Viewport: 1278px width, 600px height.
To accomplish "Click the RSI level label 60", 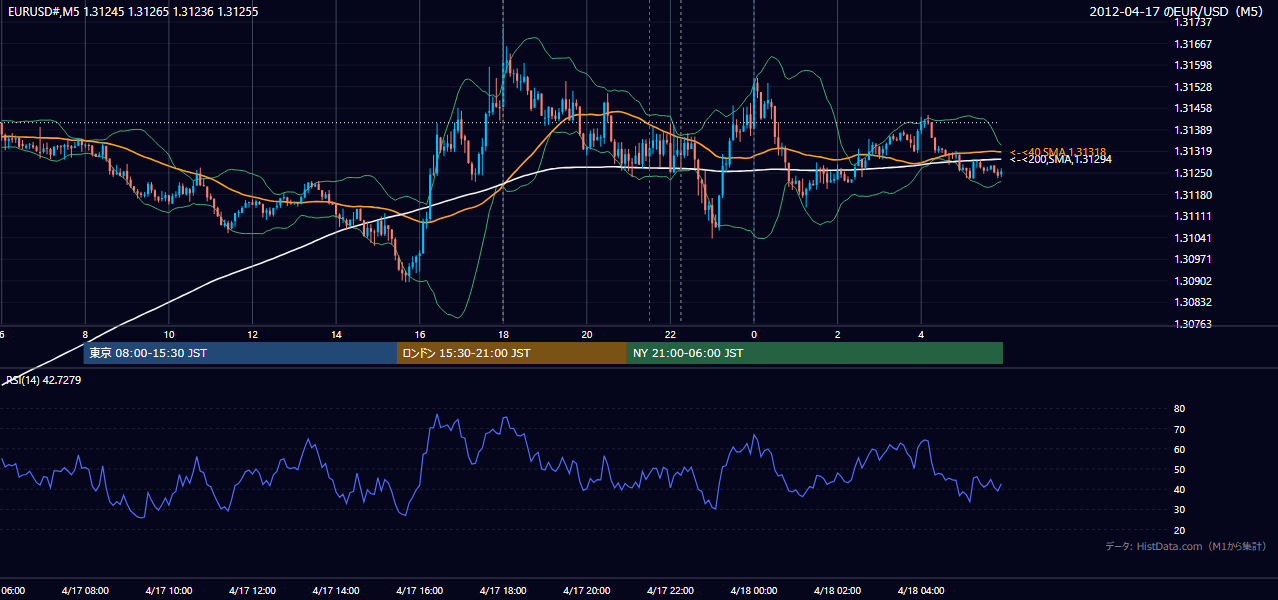I will tap(1180, 449).
